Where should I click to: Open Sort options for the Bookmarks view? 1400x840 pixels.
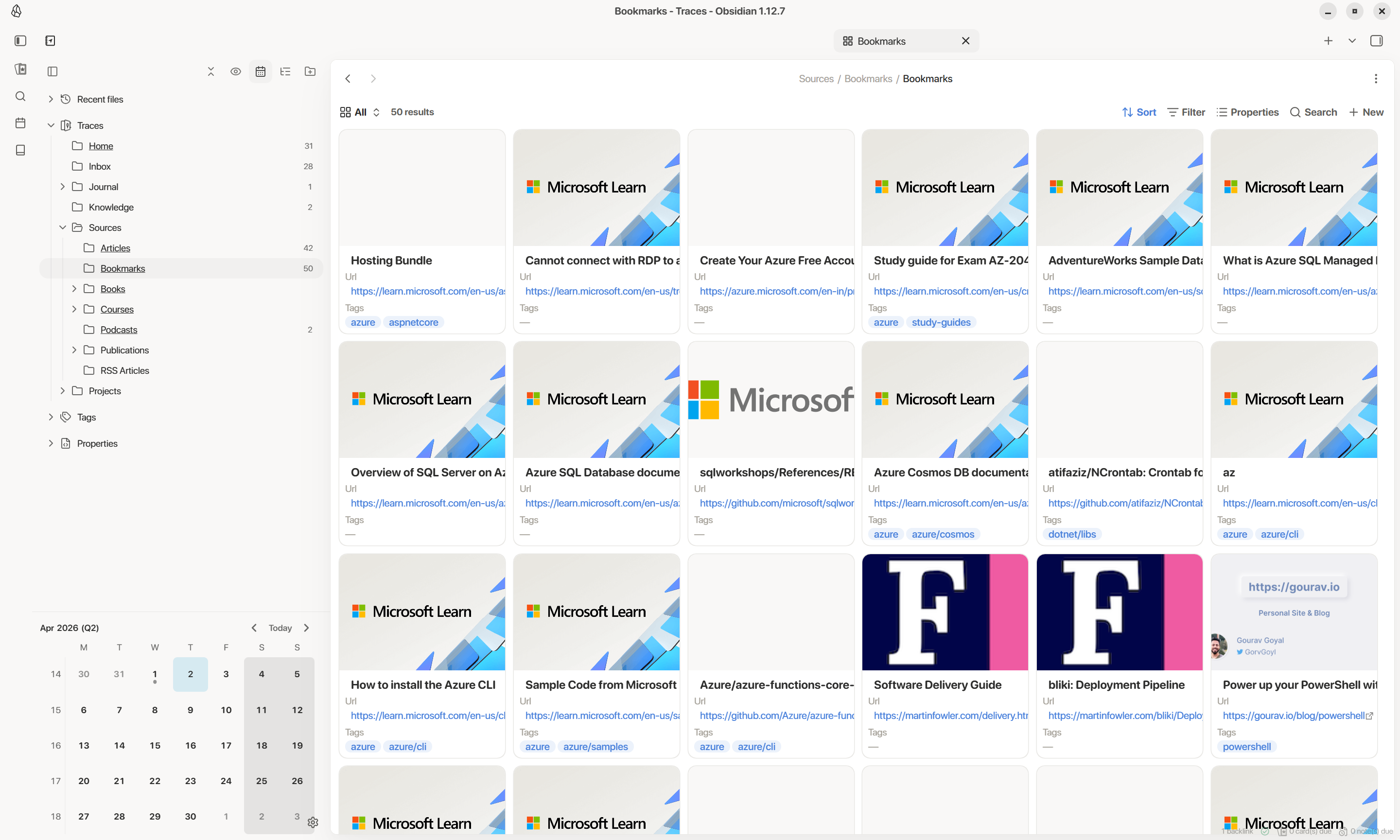(x=1138, y=112)
